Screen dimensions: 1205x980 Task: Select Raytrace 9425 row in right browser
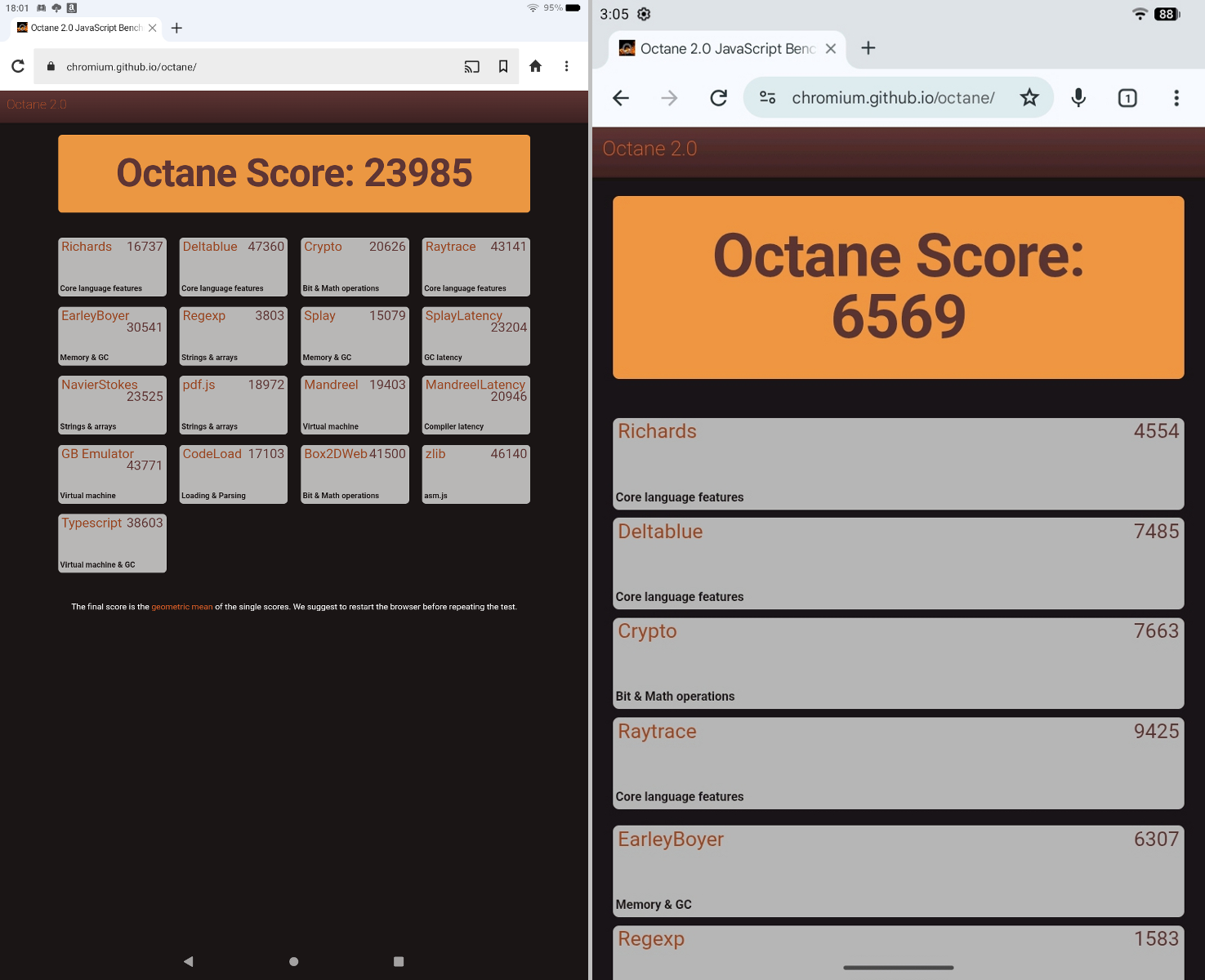click(899, 764)
